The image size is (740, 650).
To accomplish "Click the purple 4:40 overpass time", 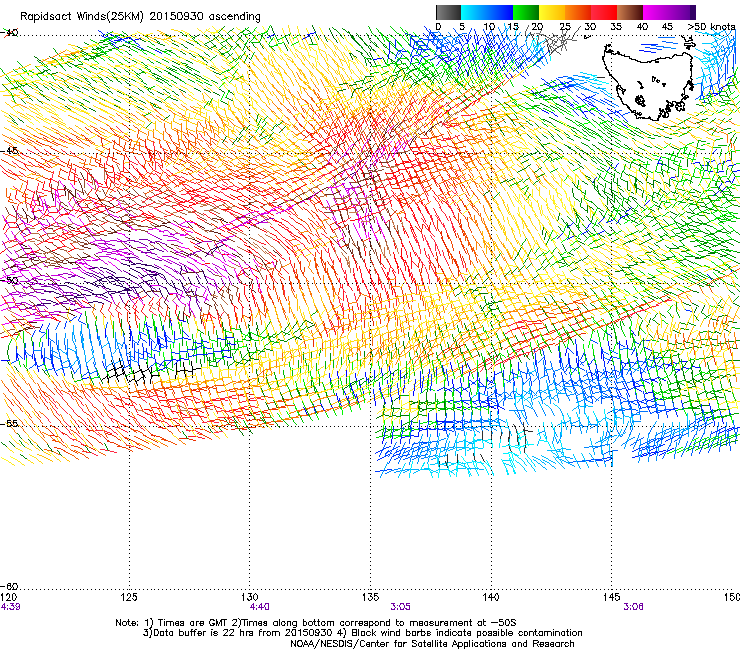I will [260, 607].
